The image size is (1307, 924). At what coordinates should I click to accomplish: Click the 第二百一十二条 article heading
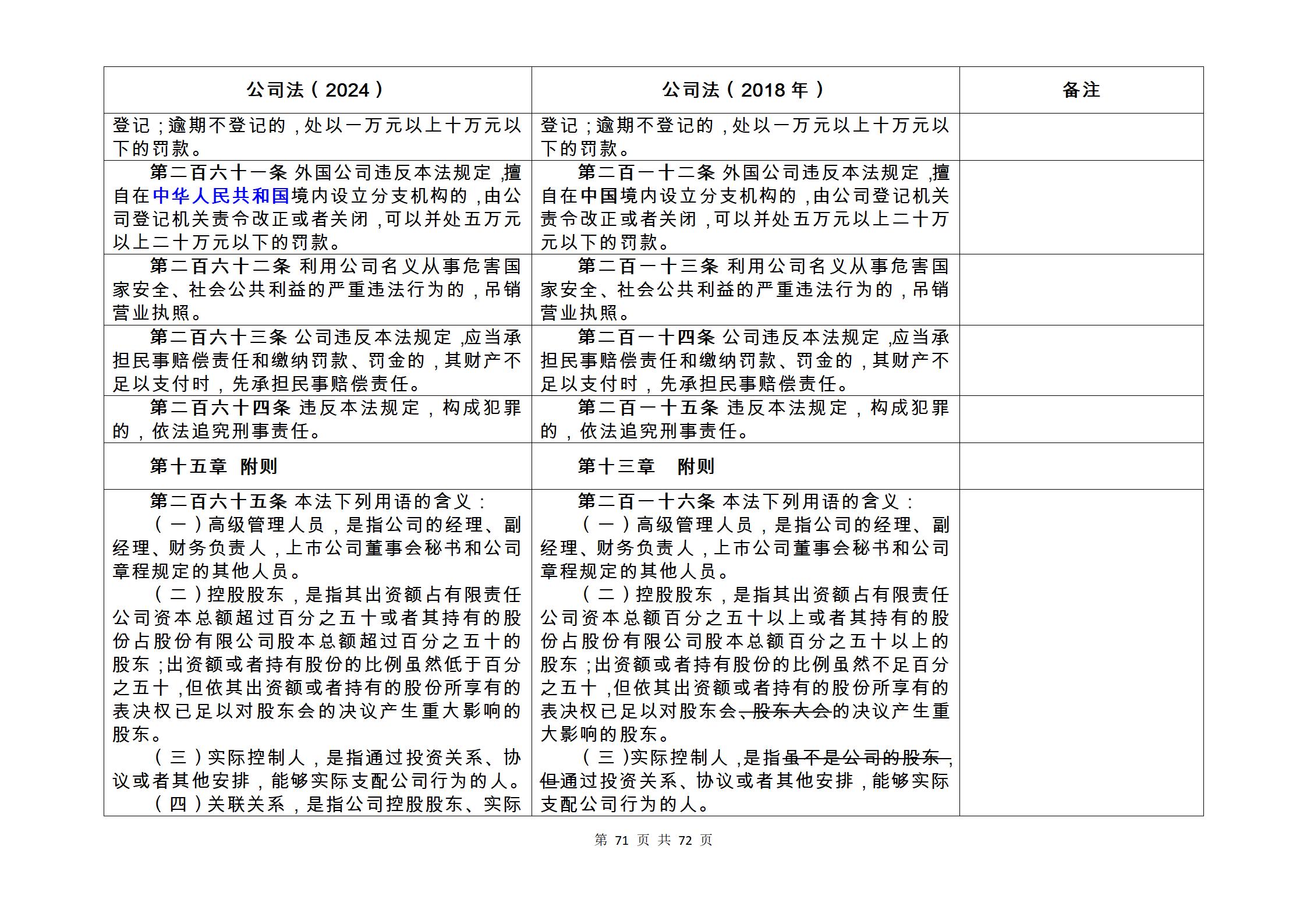pos(646,172)
